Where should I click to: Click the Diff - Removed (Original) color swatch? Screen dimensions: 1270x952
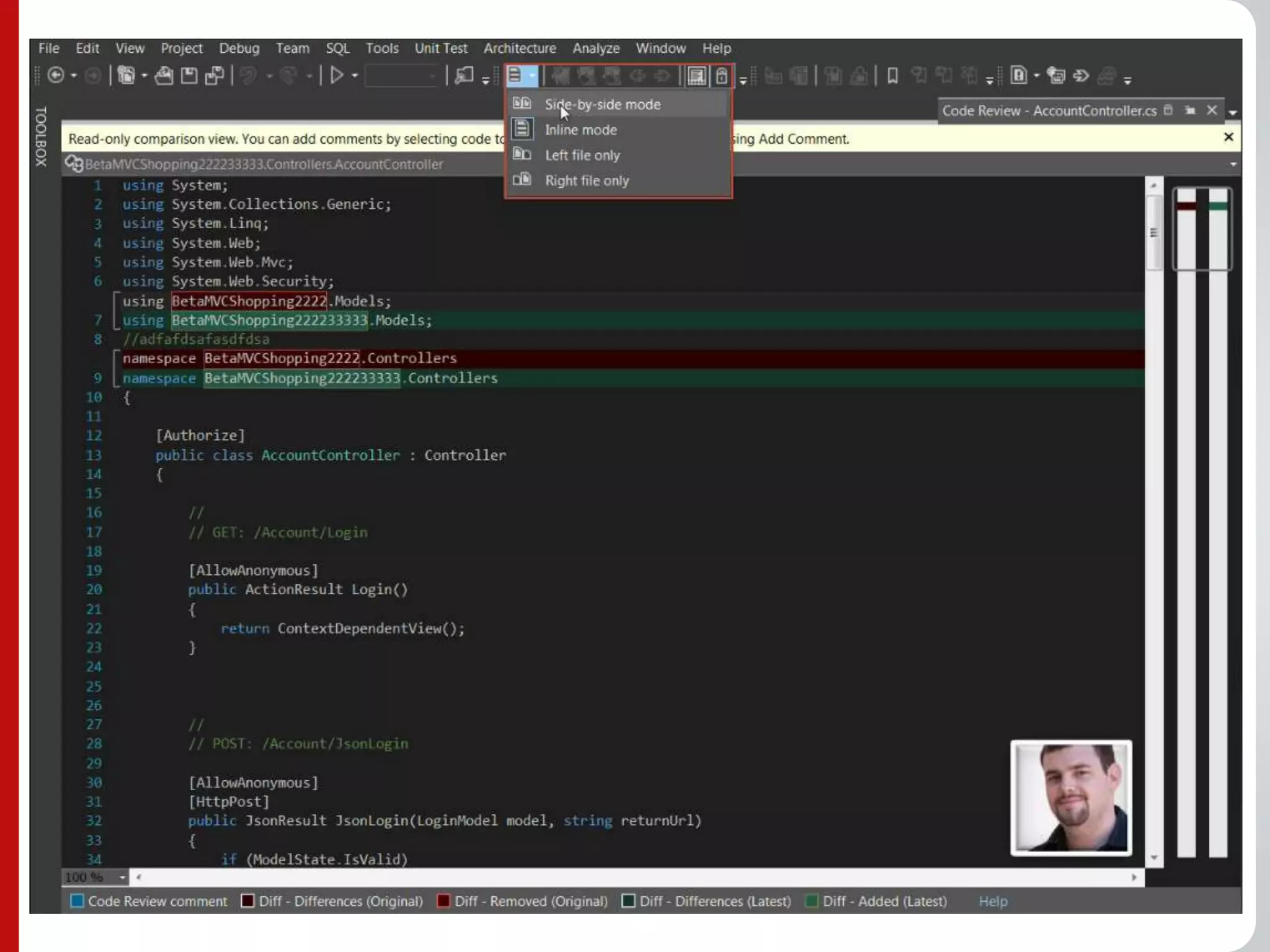click(x=443, y=901)
